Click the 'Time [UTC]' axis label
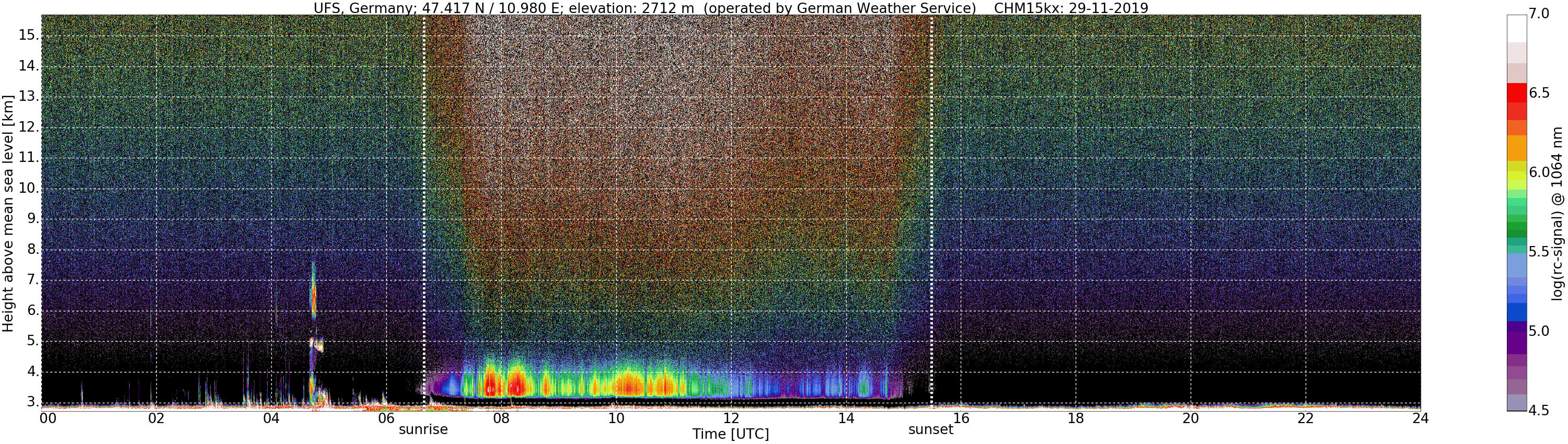The height and width of the screenshot is (444, 1568). click(731, 434)
